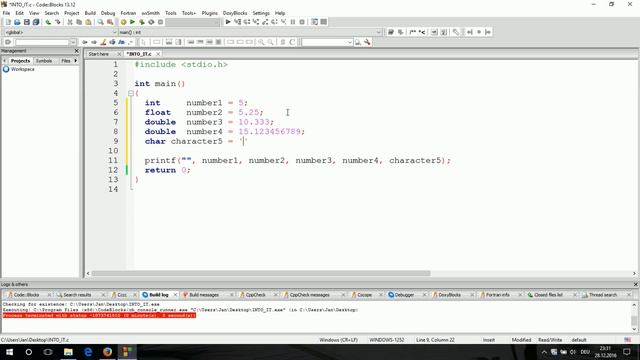Click the green Run icon
Viewport: 640px width, 360px height.
point(132,22)
